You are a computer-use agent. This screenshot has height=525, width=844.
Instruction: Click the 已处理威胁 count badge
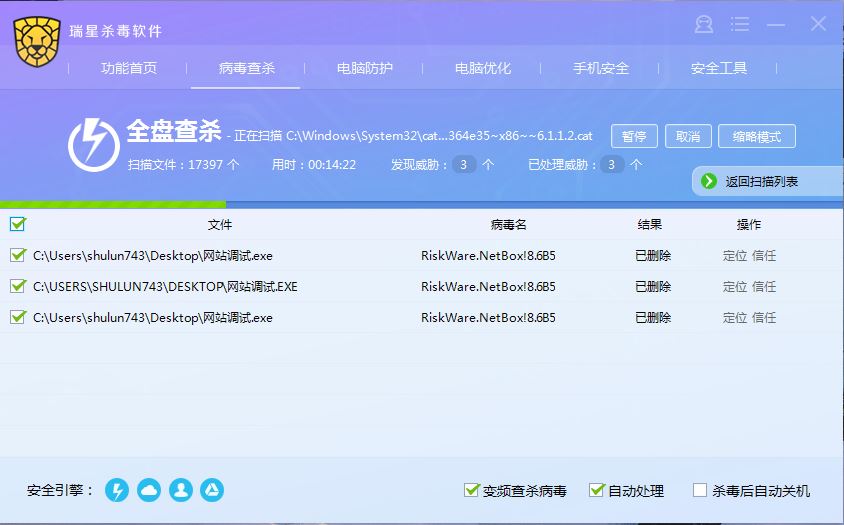611,164
